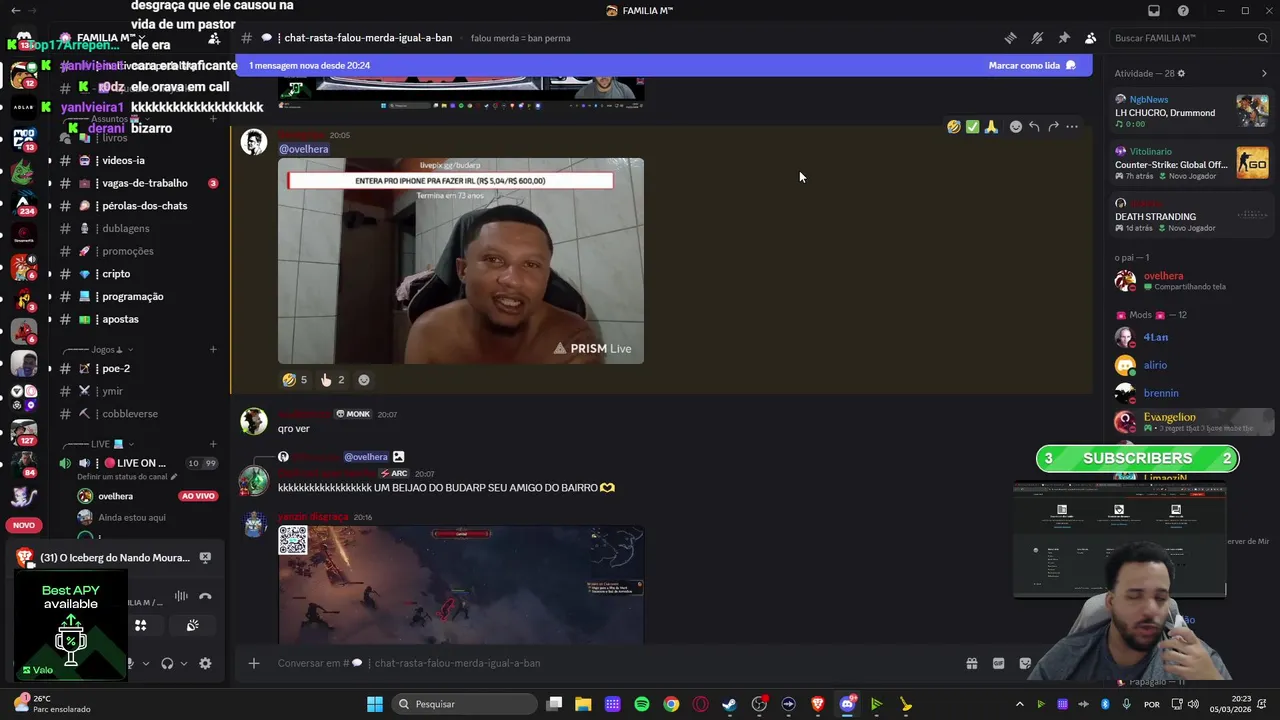Toggle deafen headphones icon

point(167,663)
